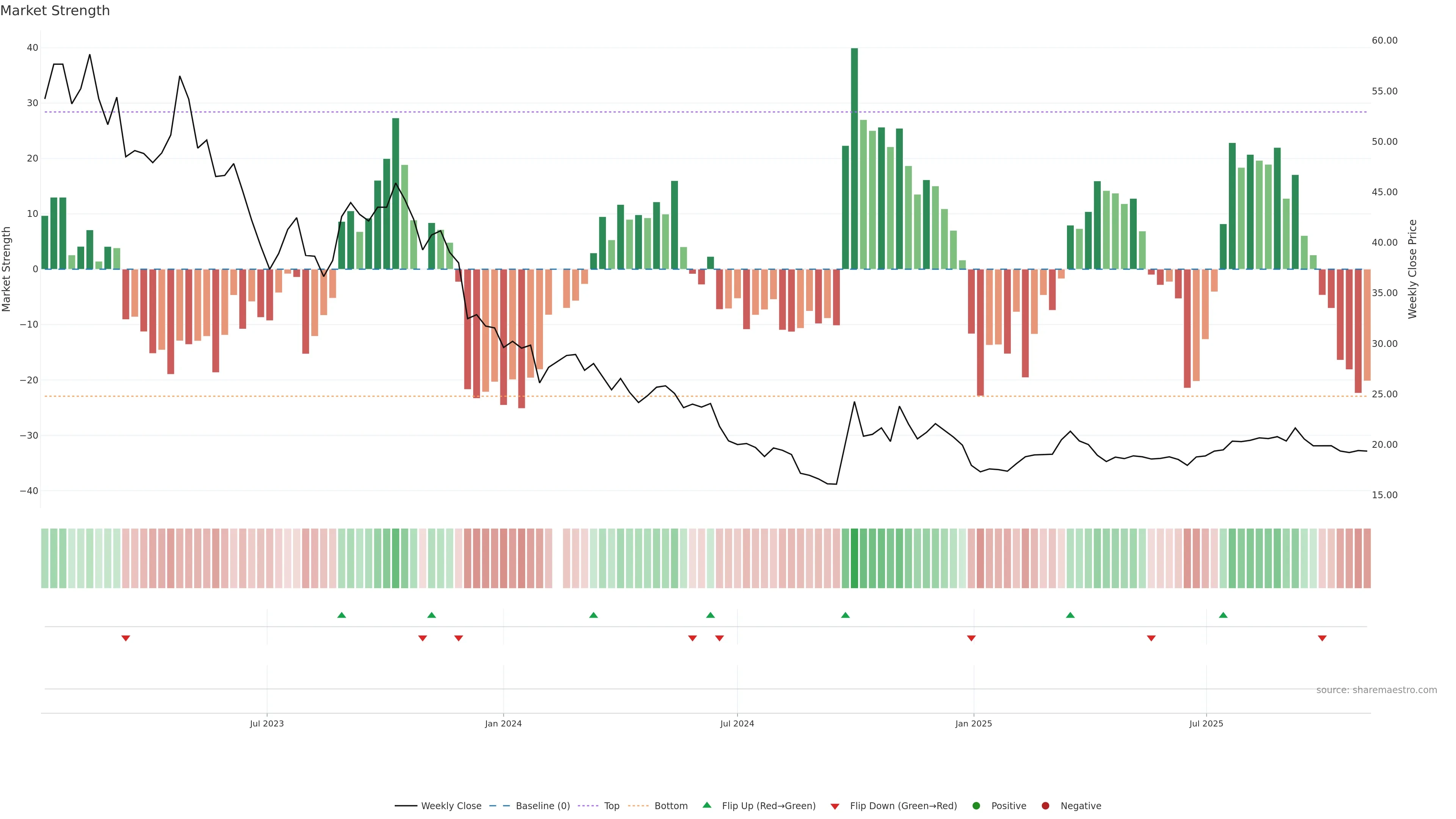Click the Jul 2023 x-axis label

[x=267, y=723]
